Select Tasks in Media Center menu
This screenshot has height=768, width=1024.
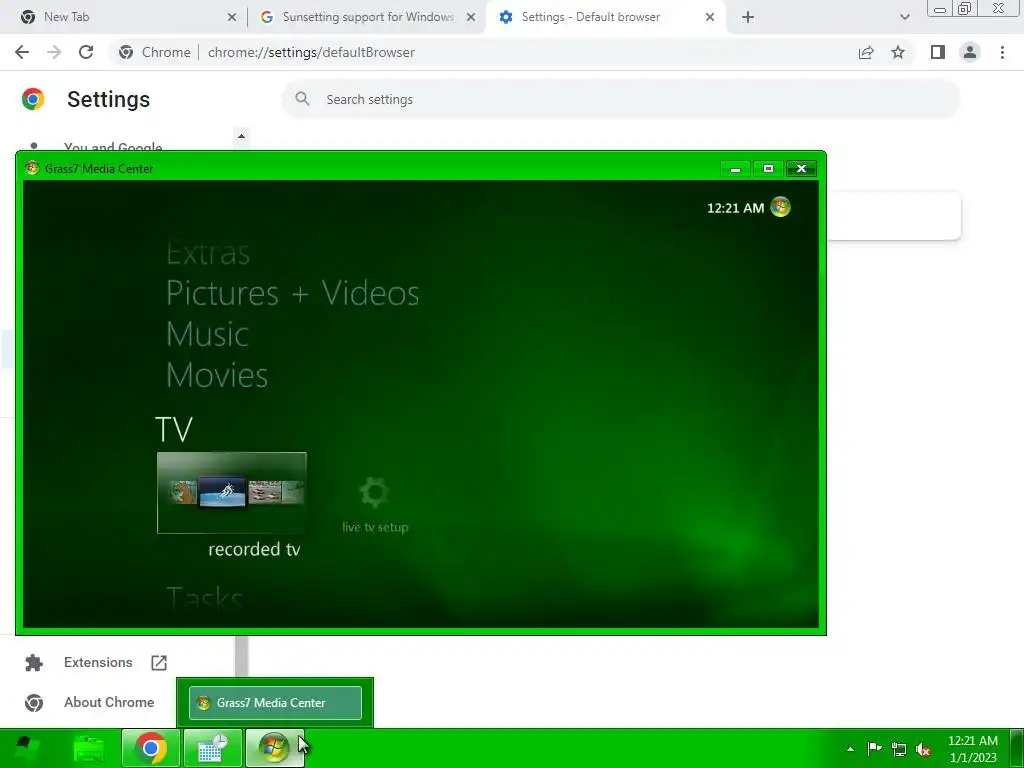click(x=204, y=598)
